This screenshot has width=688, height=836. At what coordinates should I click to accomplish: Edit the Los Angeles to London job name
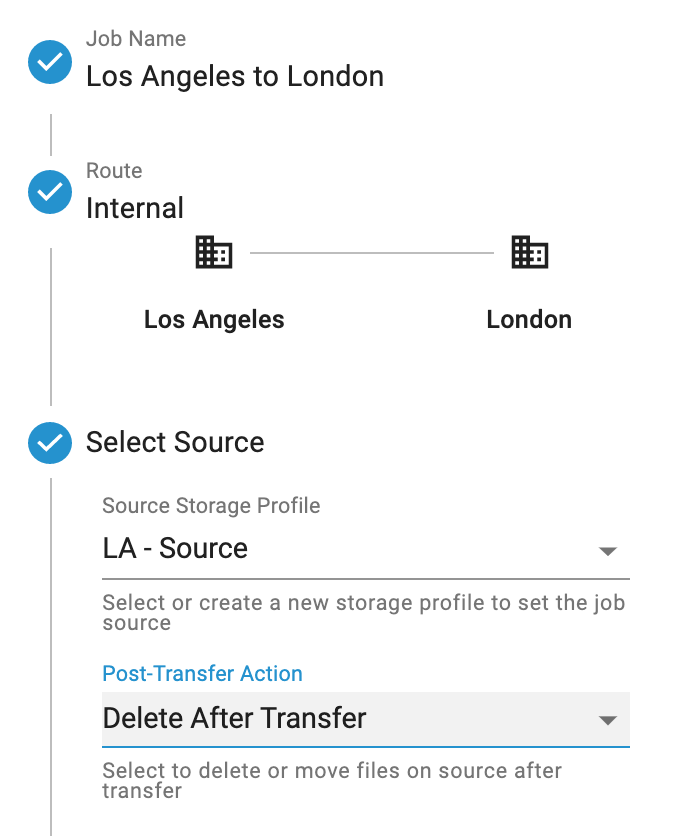(x=235, y=76)
